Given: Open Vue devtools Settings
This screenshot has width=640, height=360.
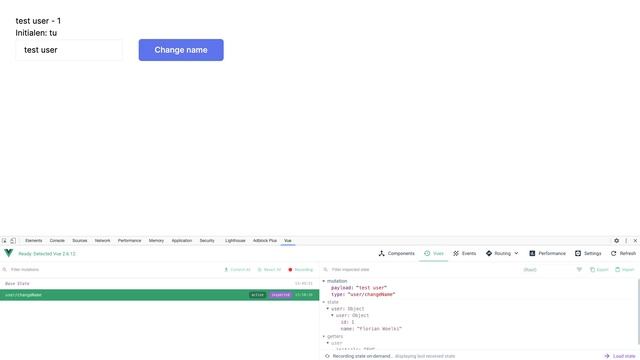Looking at the screenshot, I should point(588,253).
